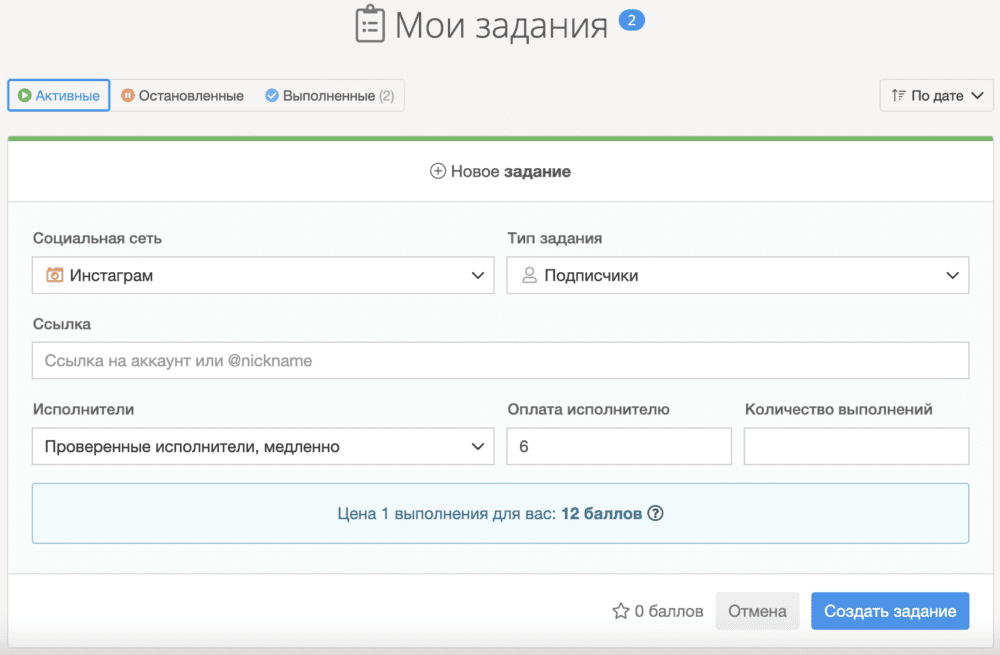Click the blue tasks counter badge

pos(631,19)
